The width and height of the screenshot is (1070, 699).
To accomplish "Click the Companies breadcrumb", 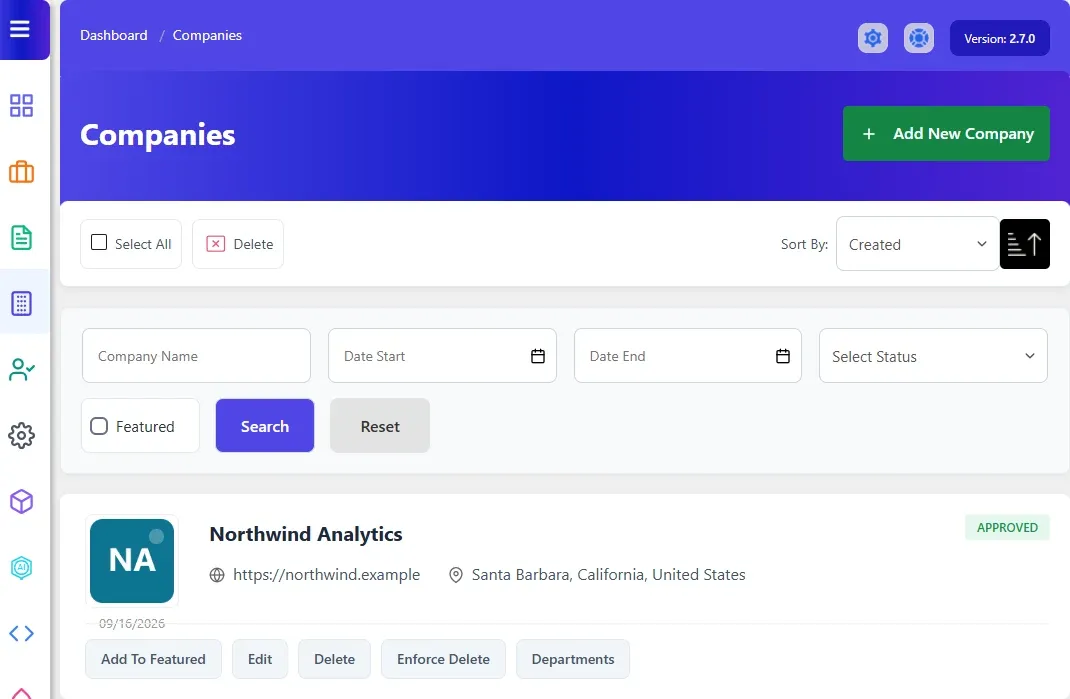I will click(207, 35).
